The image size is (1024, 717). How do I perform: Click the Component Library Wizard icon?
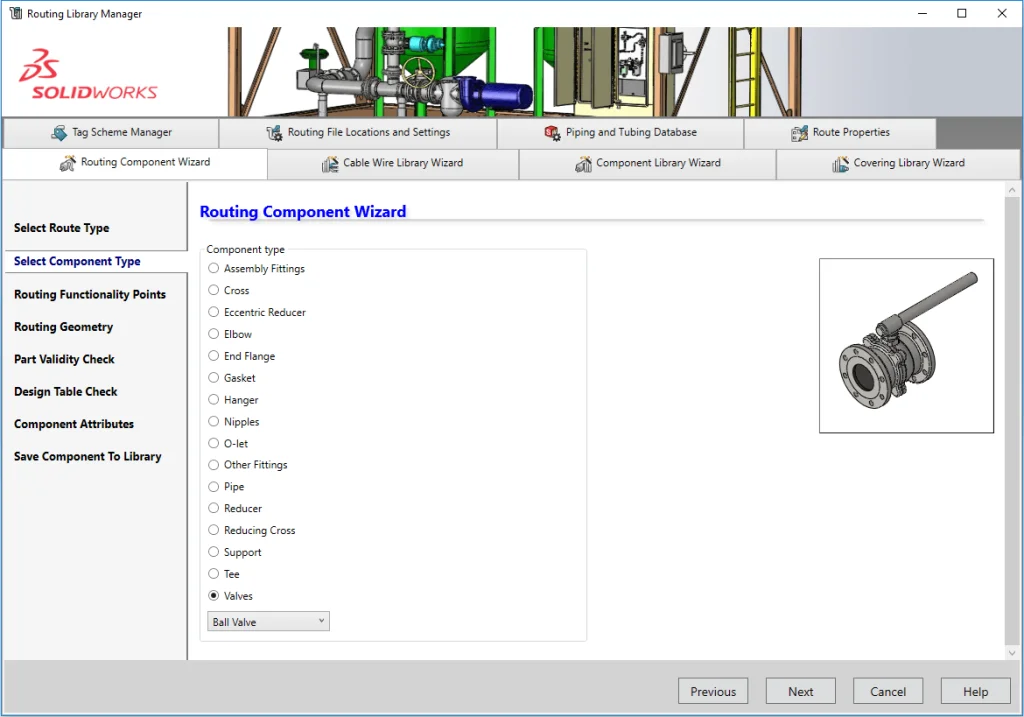tap(583, 163)
